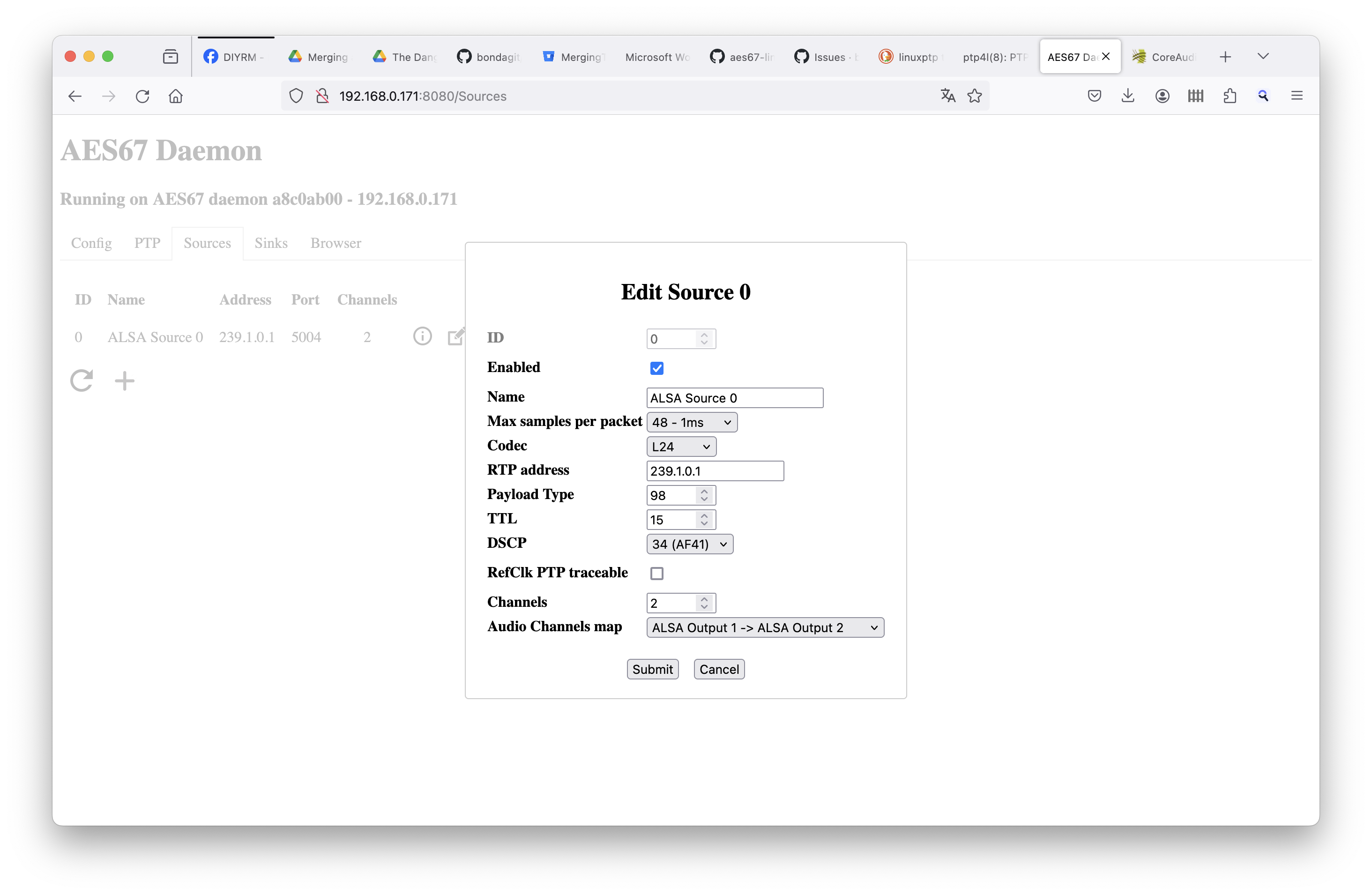Screen dimensions: 1372x895
Task: Click the Submit button
Action: 653,669
